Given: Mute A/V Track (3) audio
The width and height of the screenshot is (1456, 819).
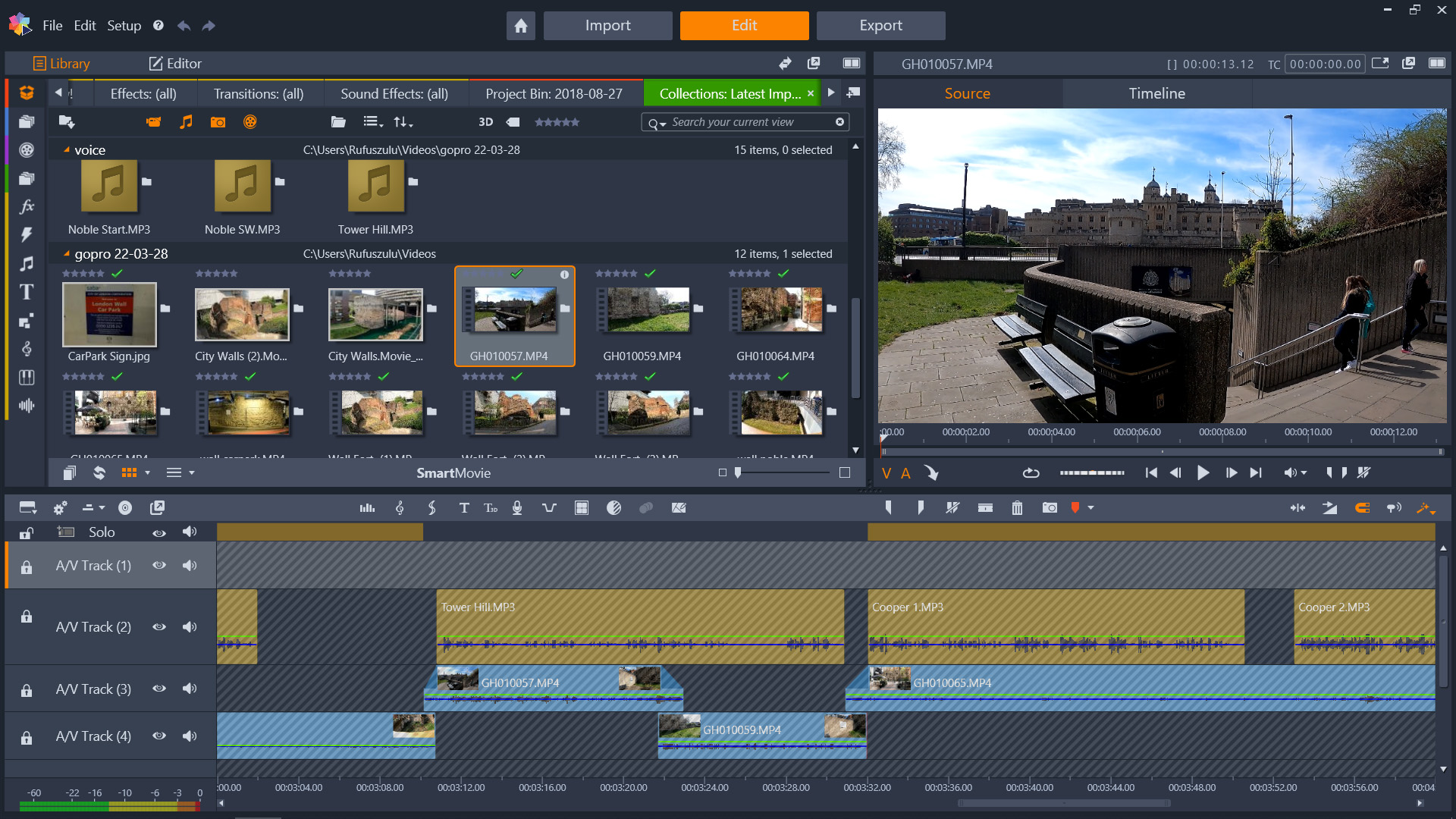Looking at the screenshot, I should (190, 689).
